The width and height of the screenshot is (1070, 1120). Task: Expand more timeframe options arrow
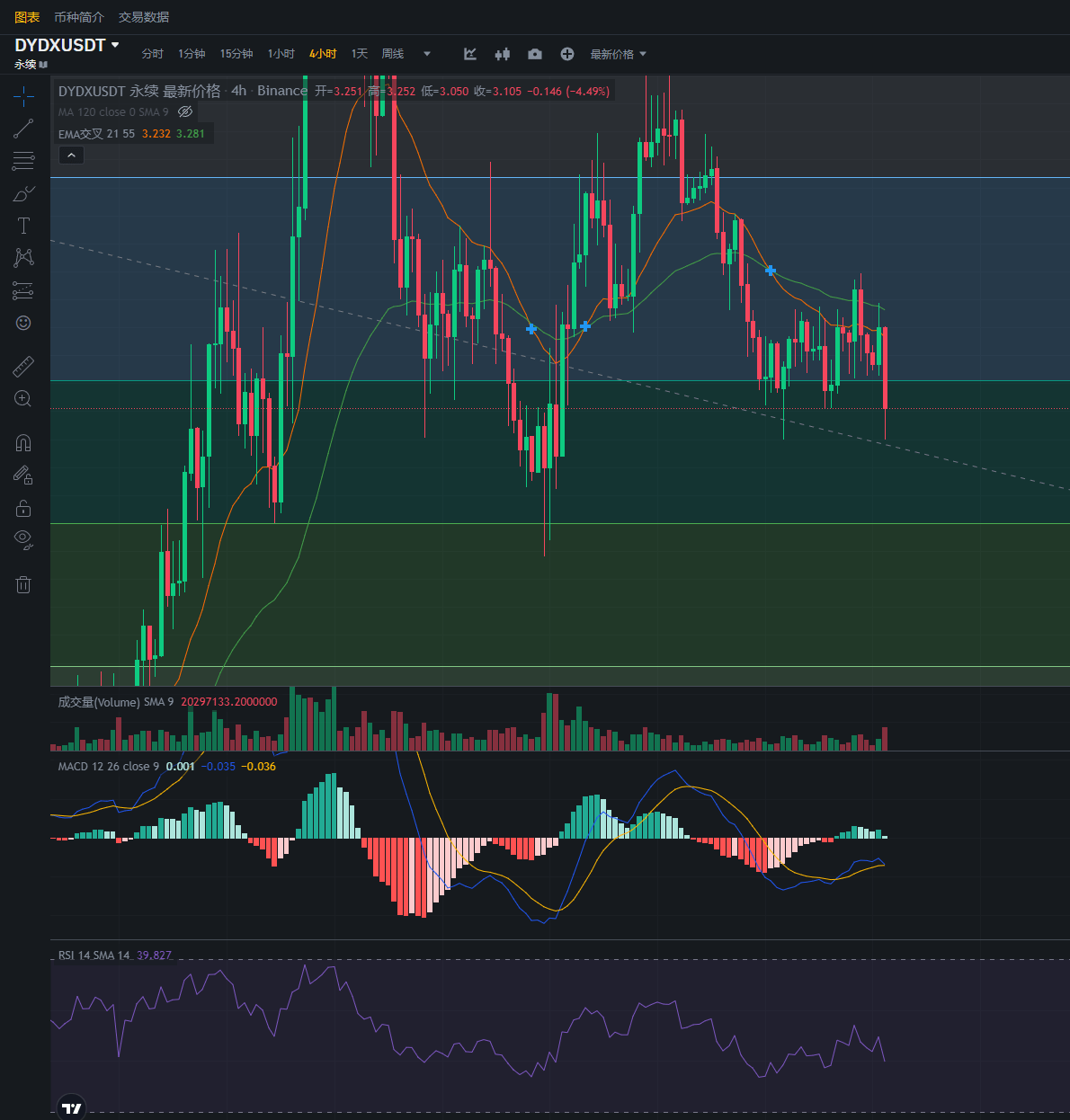tap(427, 54)
